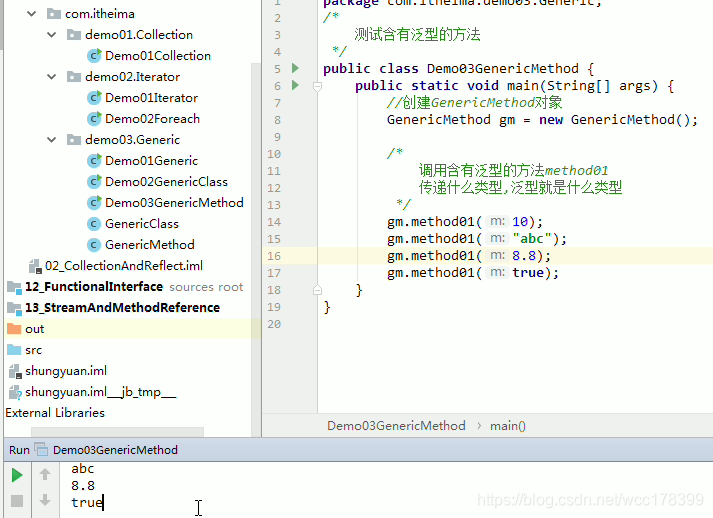Click demo03.Generic package folder icon
The height and width of the screenshot is (518, 713).
74,140
